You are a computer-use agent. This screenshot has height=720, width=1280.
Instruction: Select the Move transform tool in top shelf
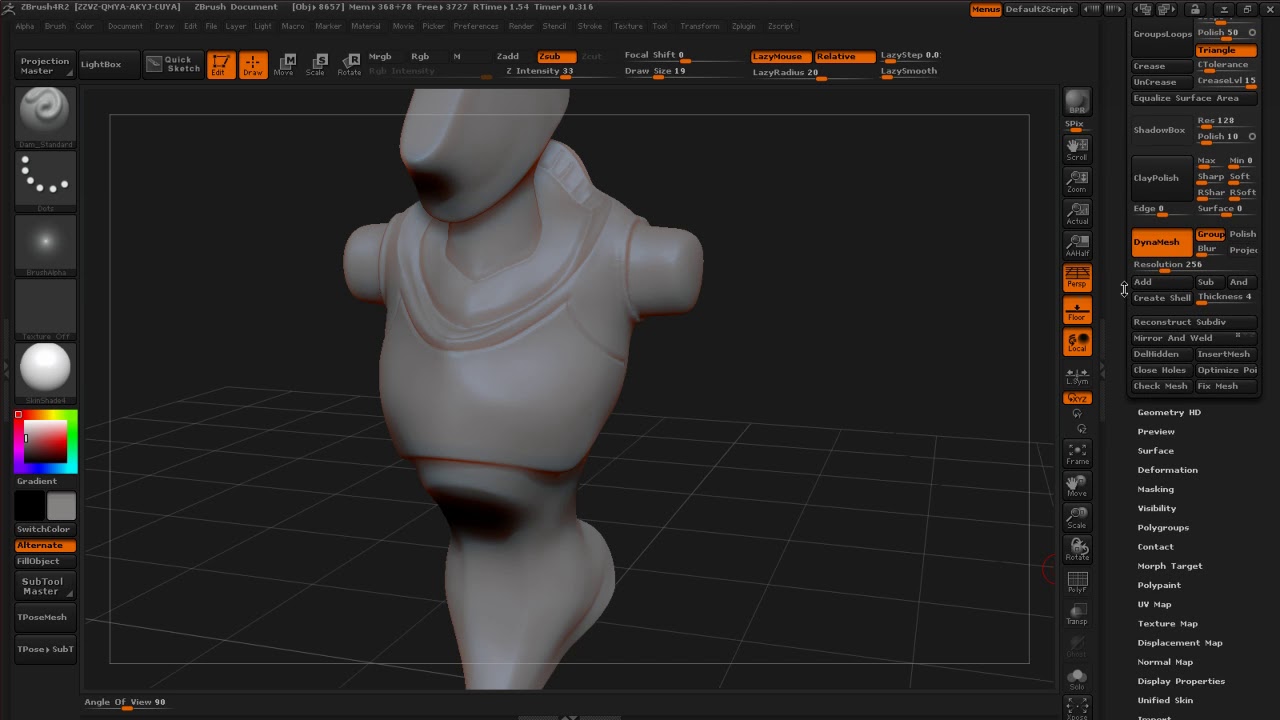[285, 65]
